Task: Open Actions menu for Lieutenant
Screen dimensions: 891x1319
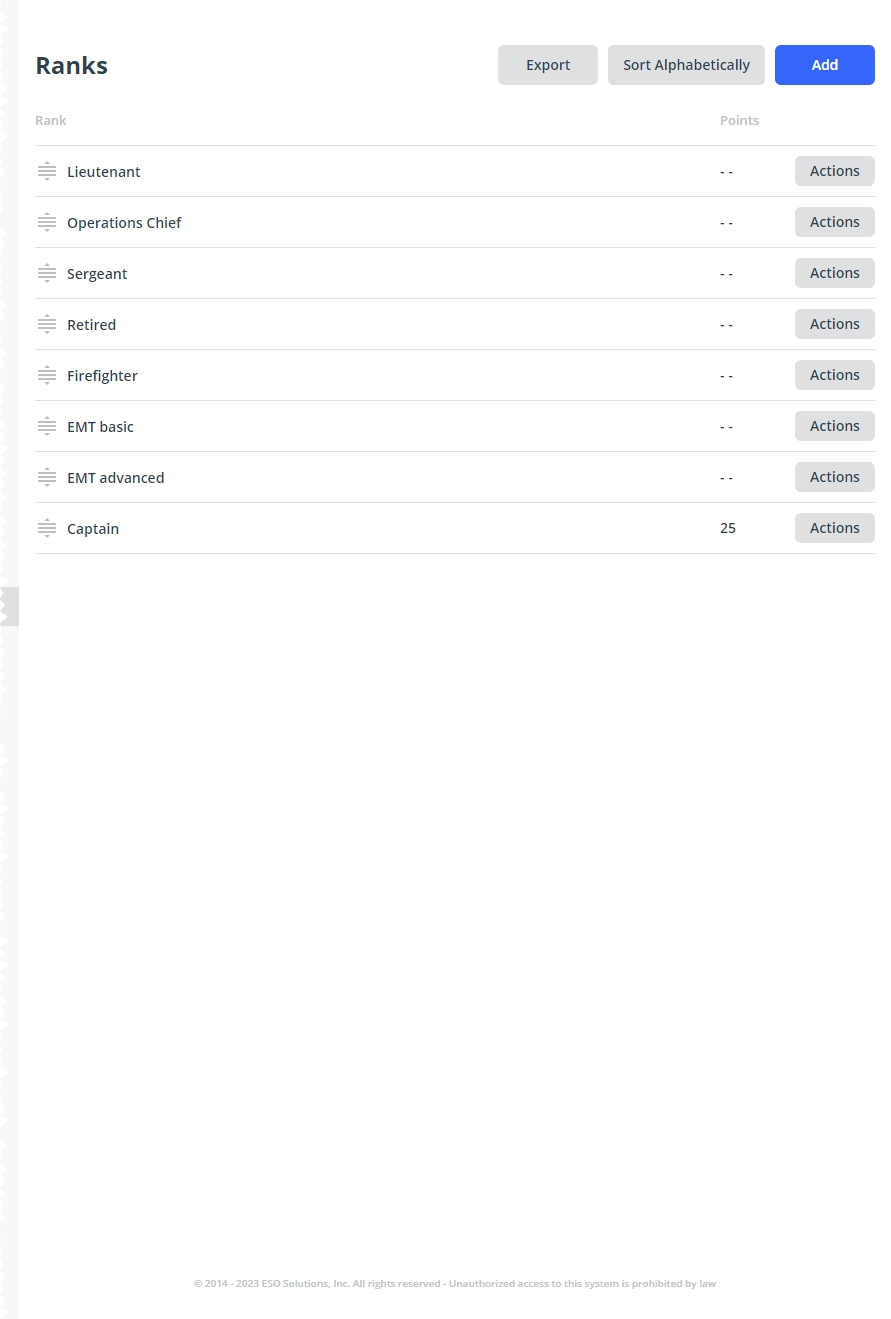Action: click(x=834, y=171)
